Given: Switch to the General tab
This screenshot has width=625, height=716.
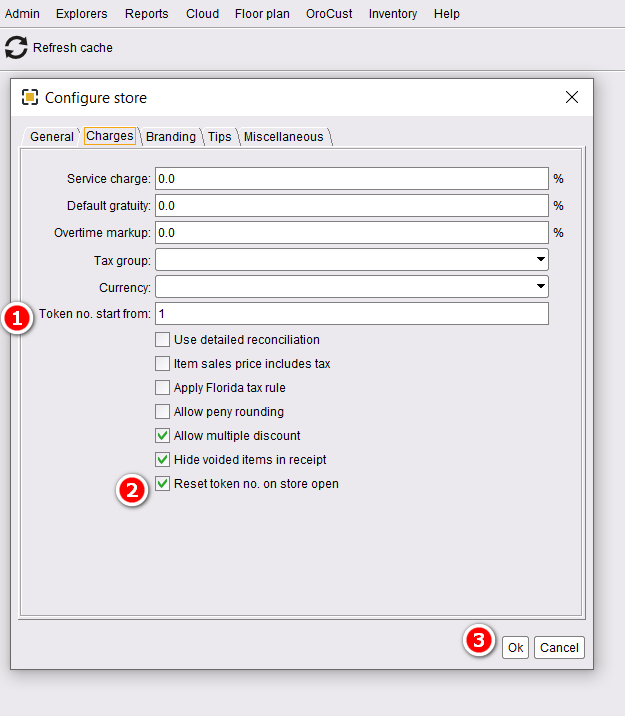Looking at the screenshot, I should click(52, 137).
